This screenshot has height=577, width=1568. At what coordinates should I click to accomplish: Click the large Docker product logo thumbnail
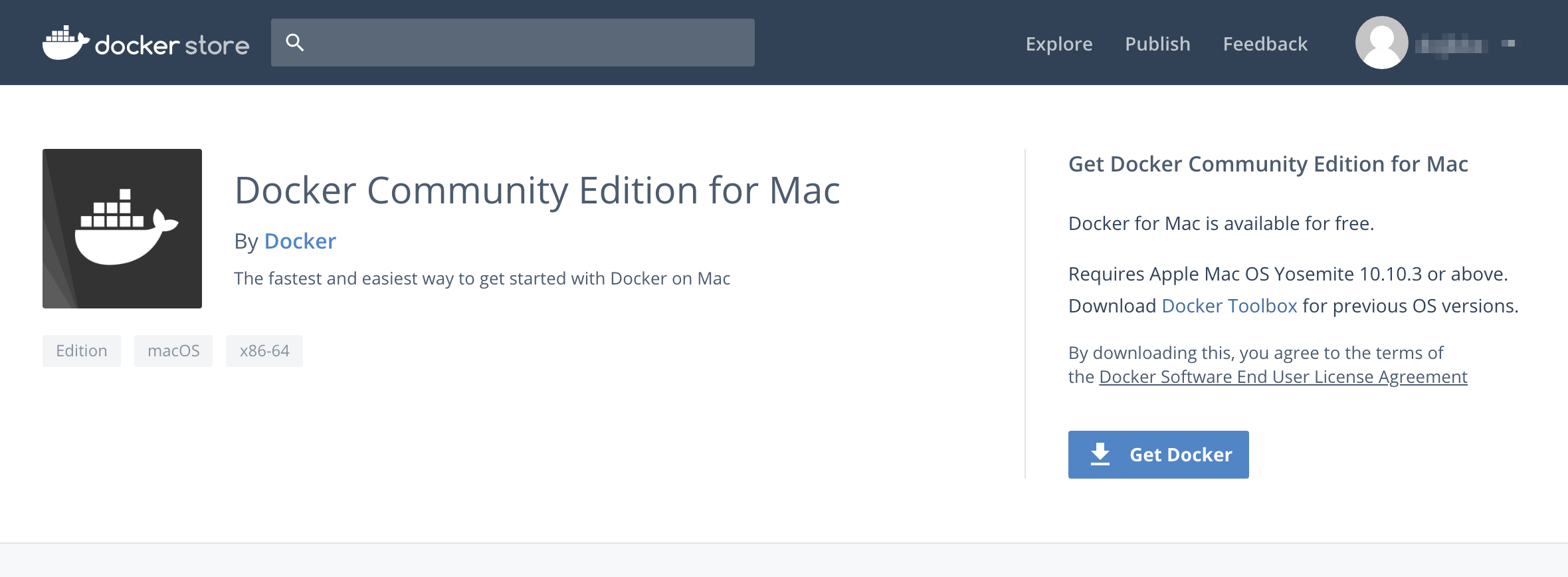pyautogui.click(x=122, y=229)
